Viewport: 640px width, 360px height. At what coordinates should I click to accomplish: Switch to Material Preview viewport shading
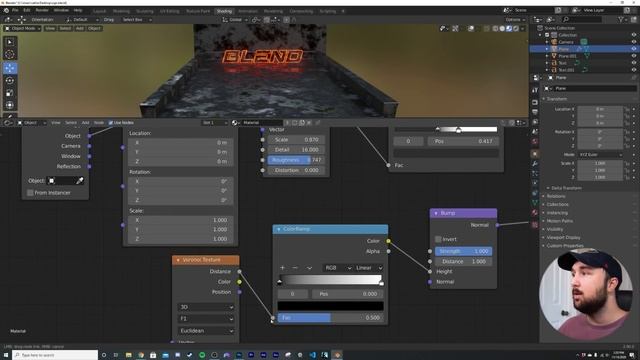coord(509,29)
